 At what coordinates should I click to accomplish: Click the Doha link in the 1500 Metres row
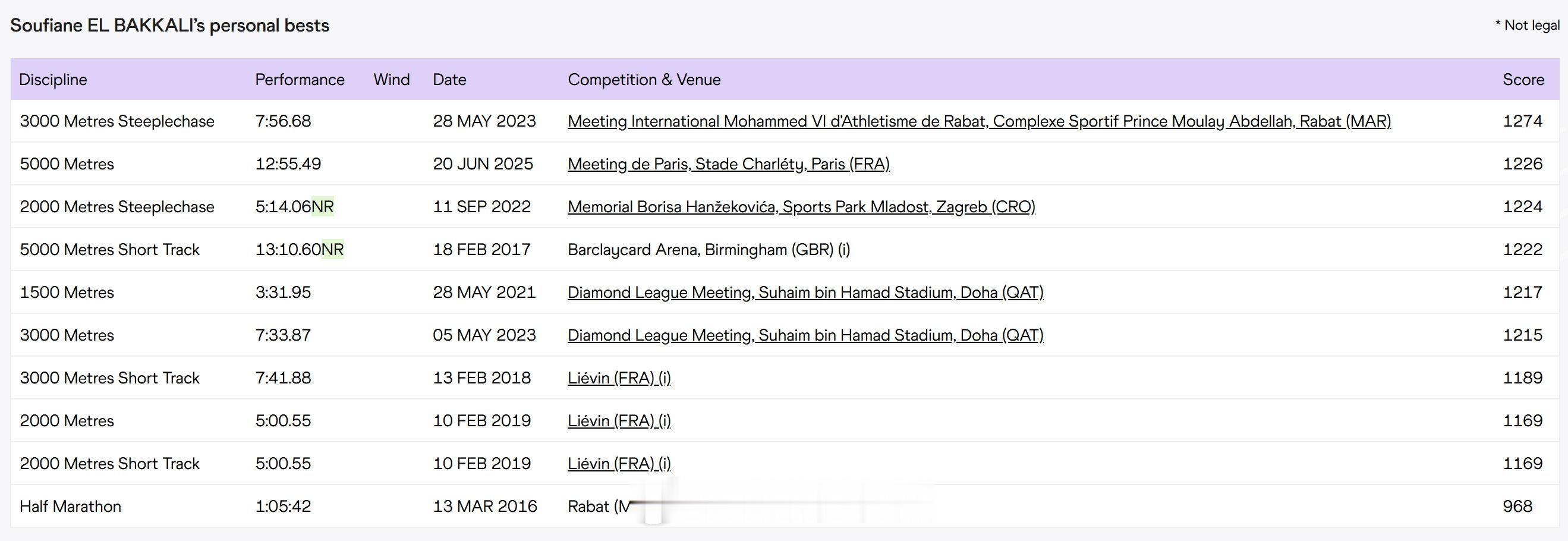(805, 292)
